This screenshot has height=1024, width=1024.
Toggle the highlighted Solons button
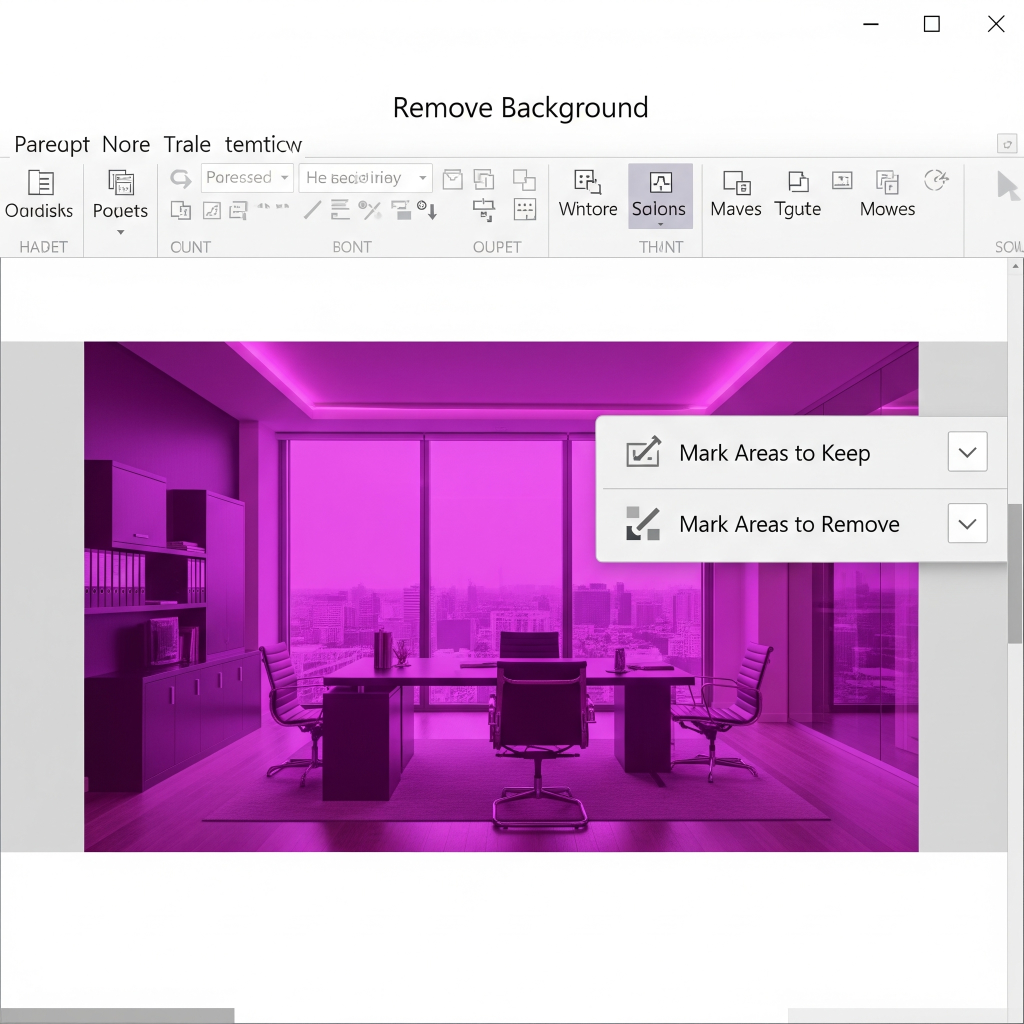tap(660, 195)
